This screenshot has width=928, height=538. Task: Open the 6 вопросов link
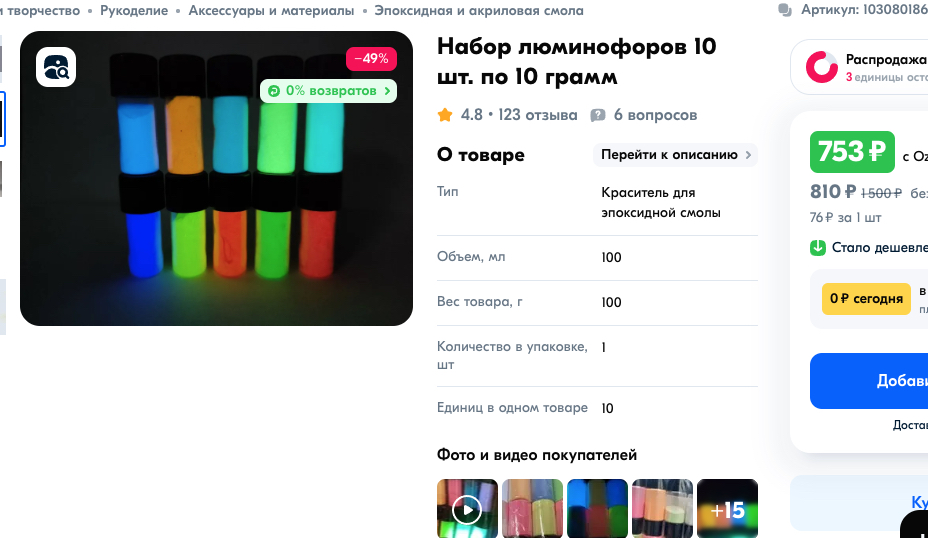tap(655, 115)
